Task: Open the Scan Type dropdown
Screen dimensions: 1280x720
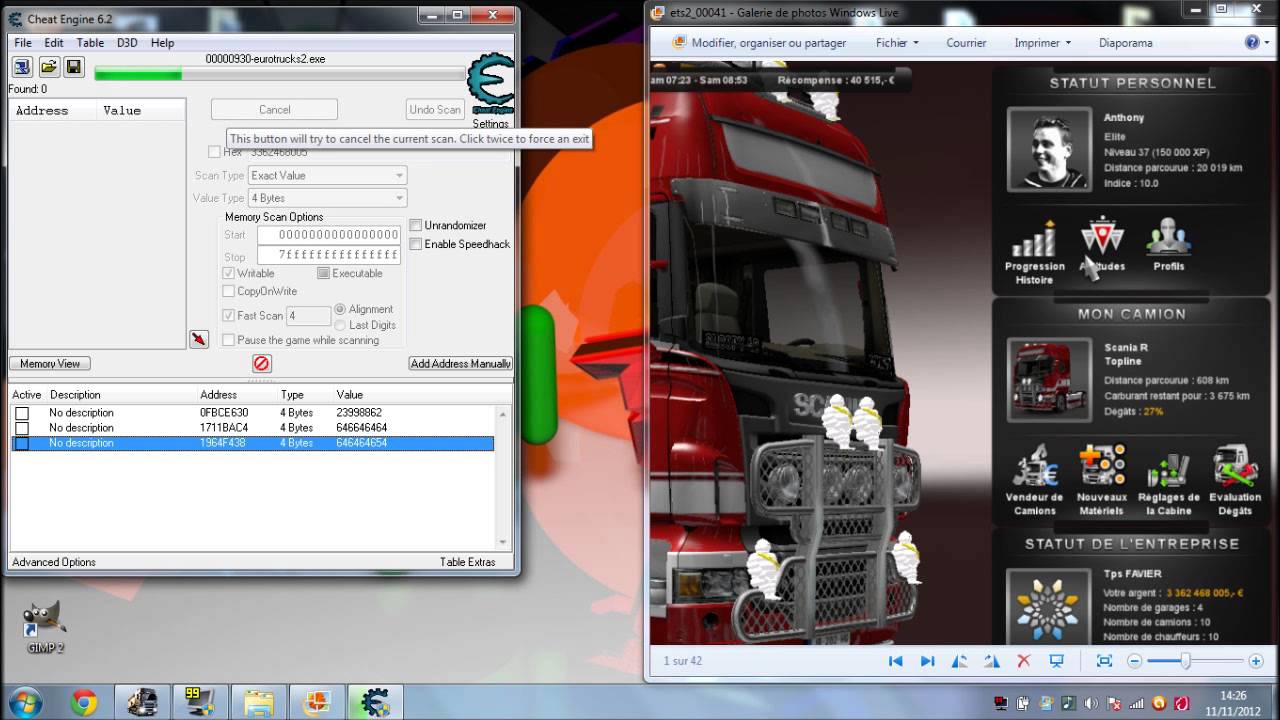Action: point(327,176)
